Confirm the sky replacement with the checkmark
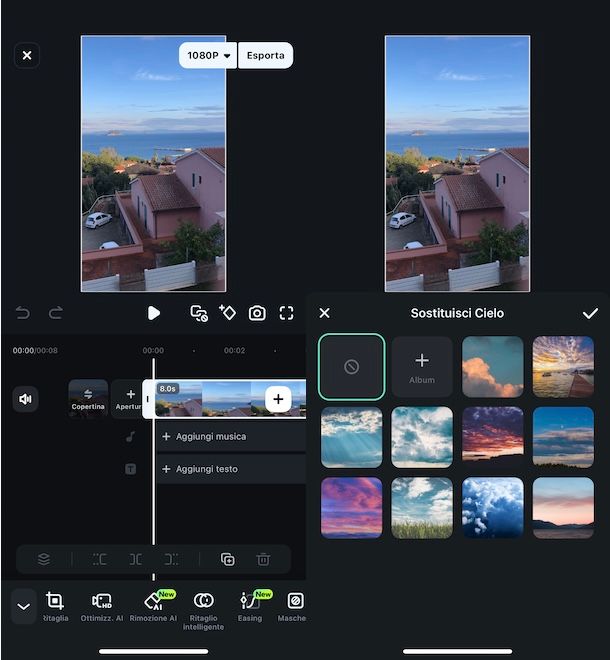 point(590,313)
